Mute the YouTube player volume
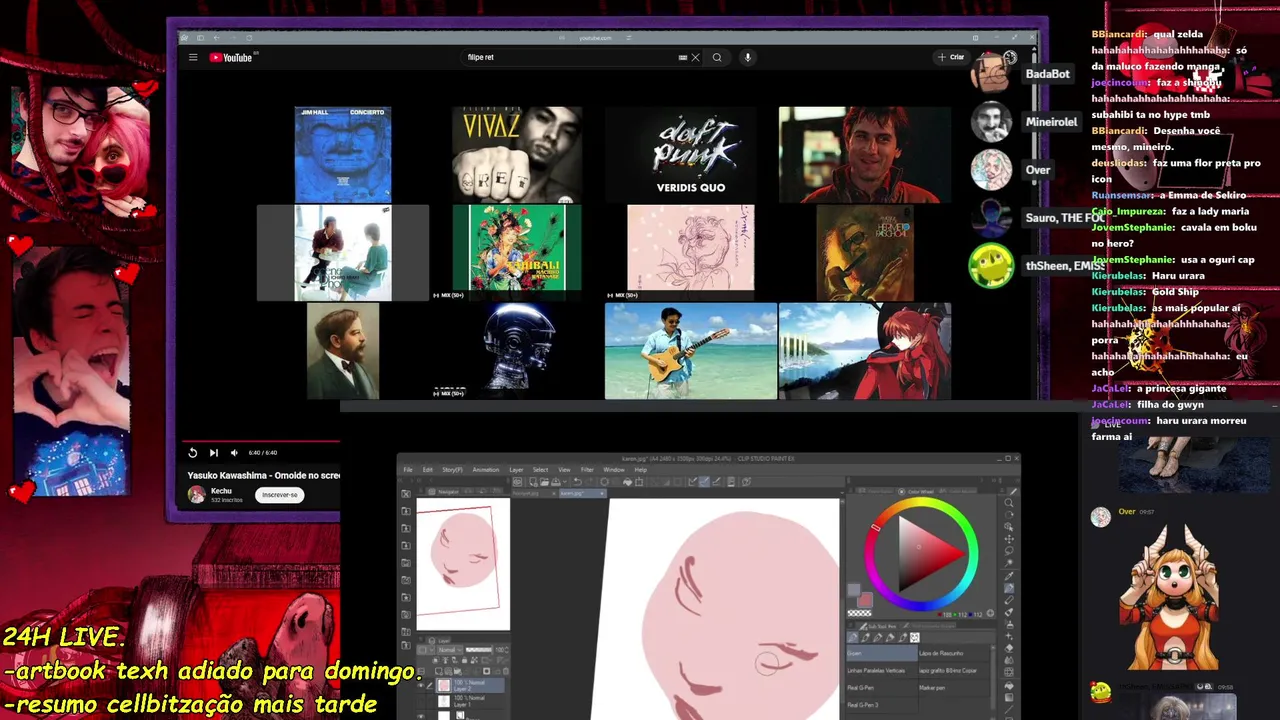1280x720 pixels. pyautogui.click(x=234, y=452)
